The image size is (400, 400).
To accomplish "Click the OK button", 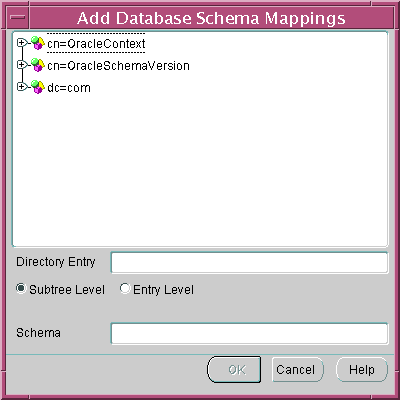I will click(234, 369).
